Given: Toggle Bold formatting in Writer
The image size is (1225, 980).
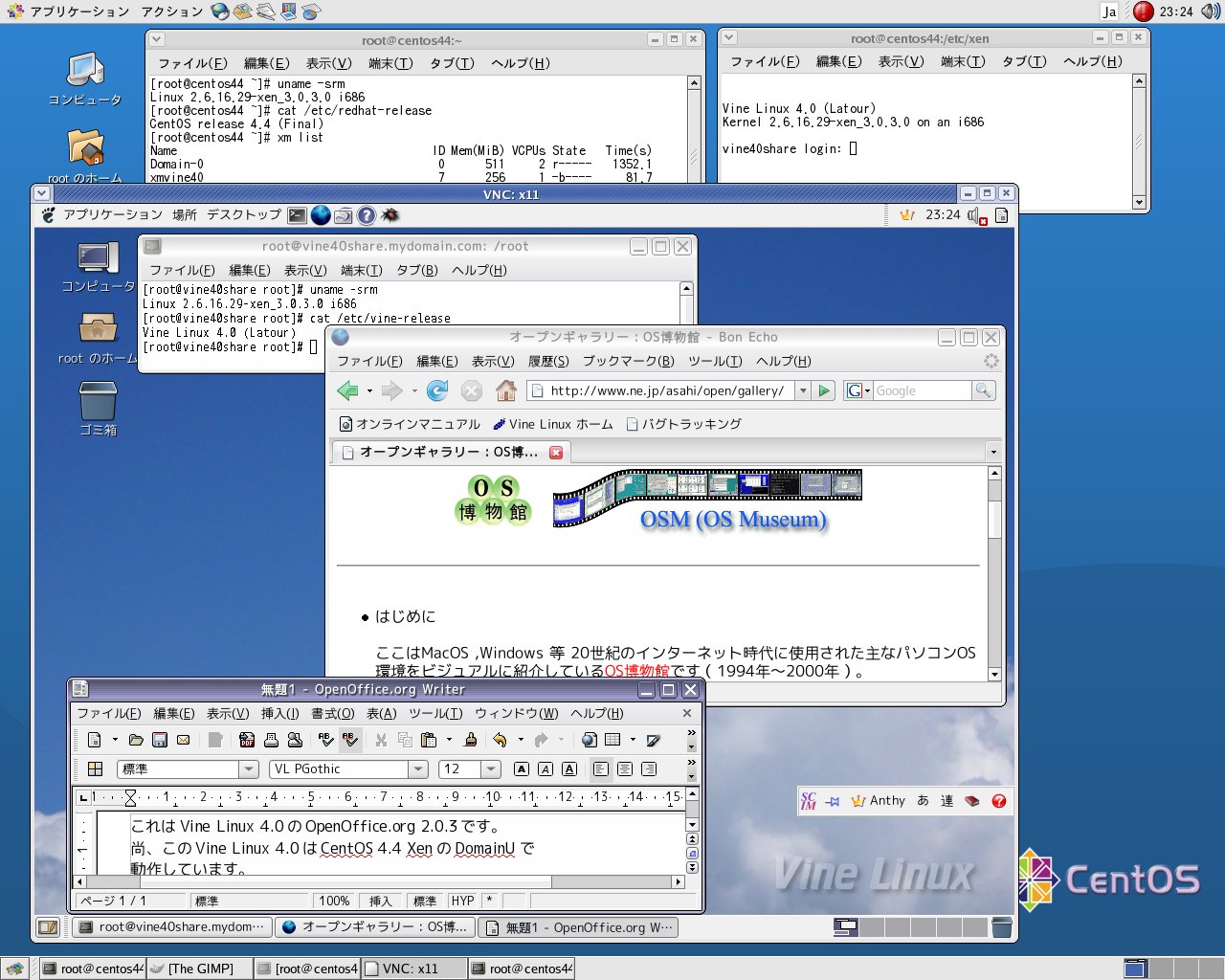Looking at the screenshot, I should (522, 768).
